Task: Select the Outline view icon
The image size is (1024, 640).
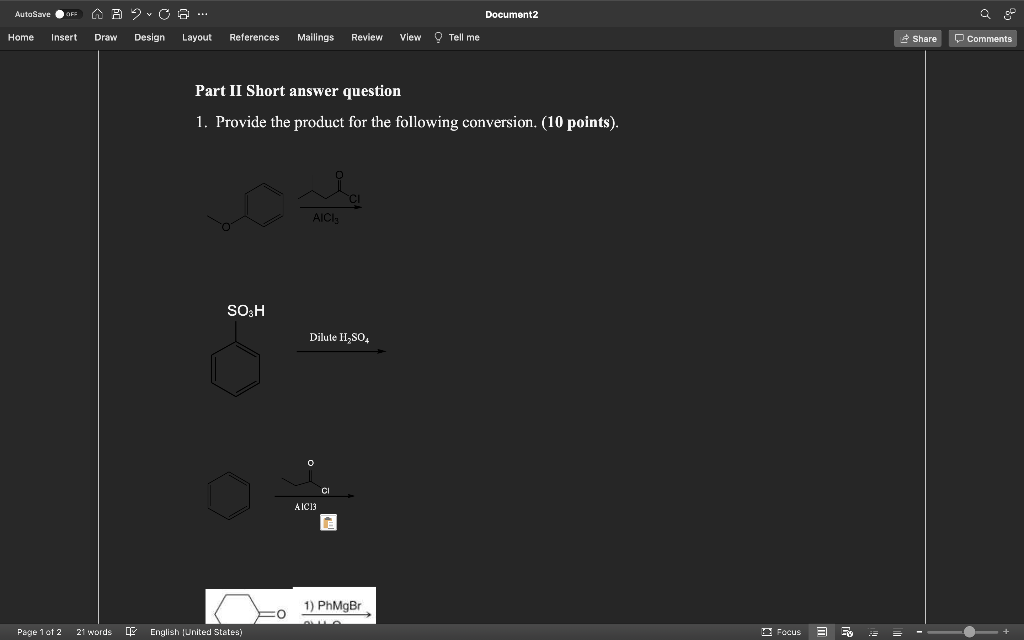Action: click(x=874, y=632)
